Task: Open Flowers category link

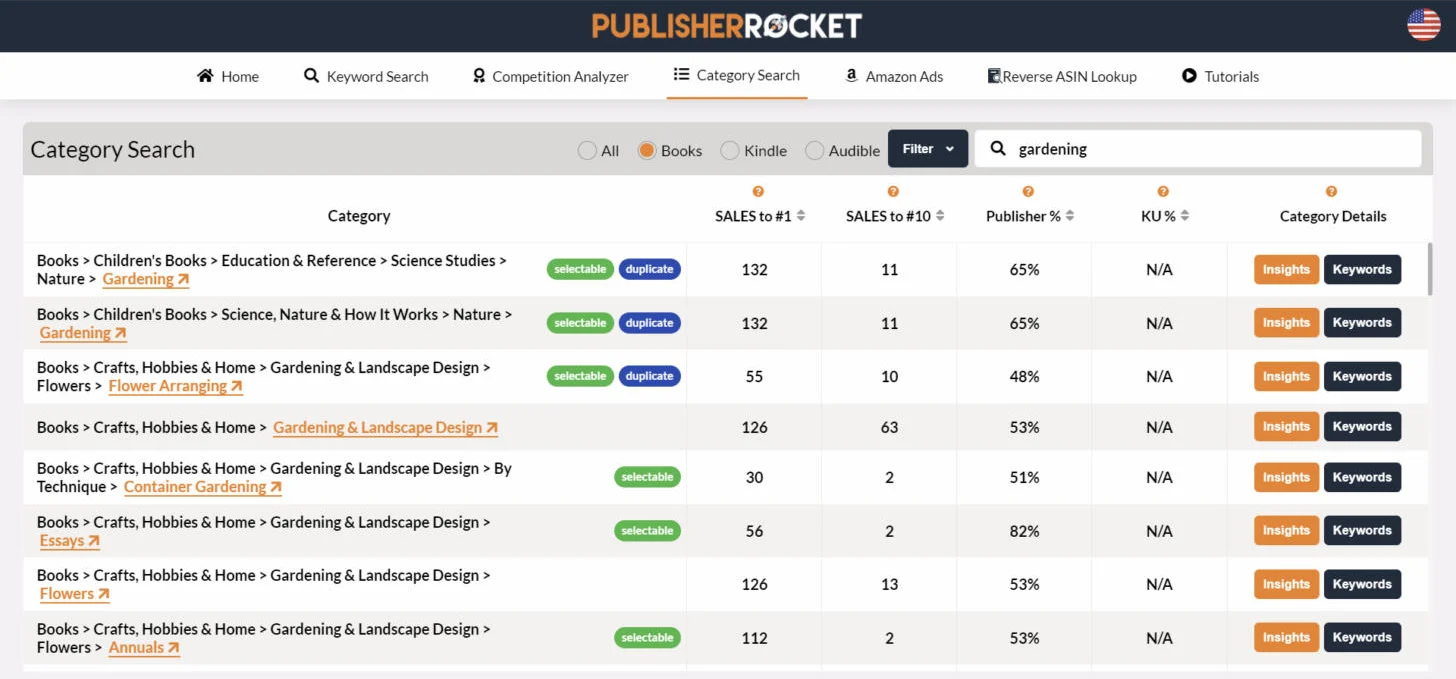Action: [x=74, y=594]
